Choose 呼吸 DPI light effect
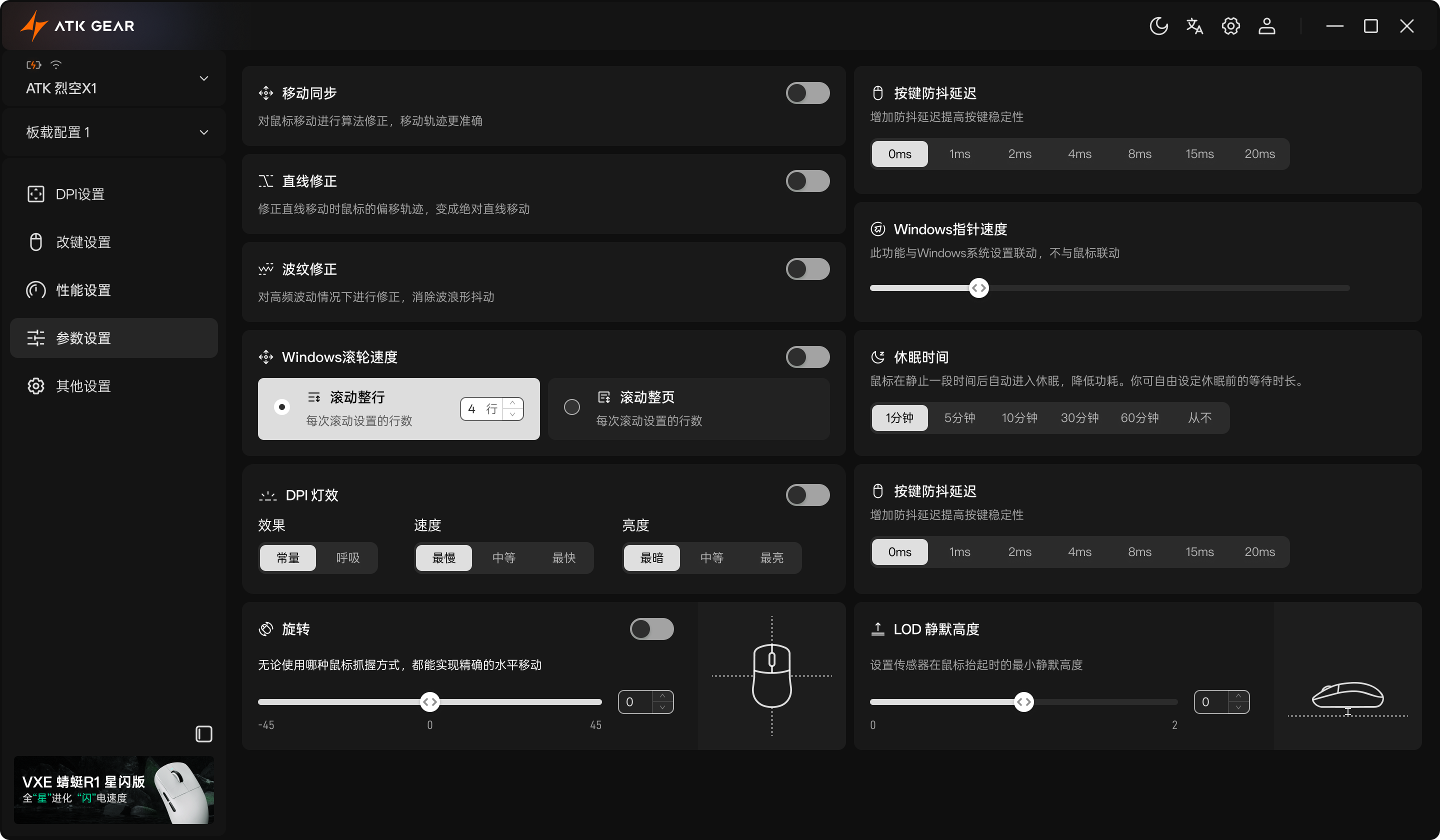The height and width of the screenshot is (840, 1440). pyautogui.click(x=347, y=557)
